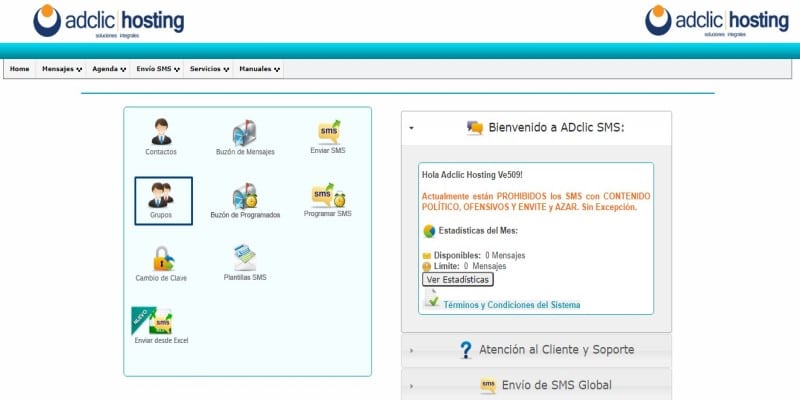Click the envelope icon beside Disponibles

click(x=427, y=256)
